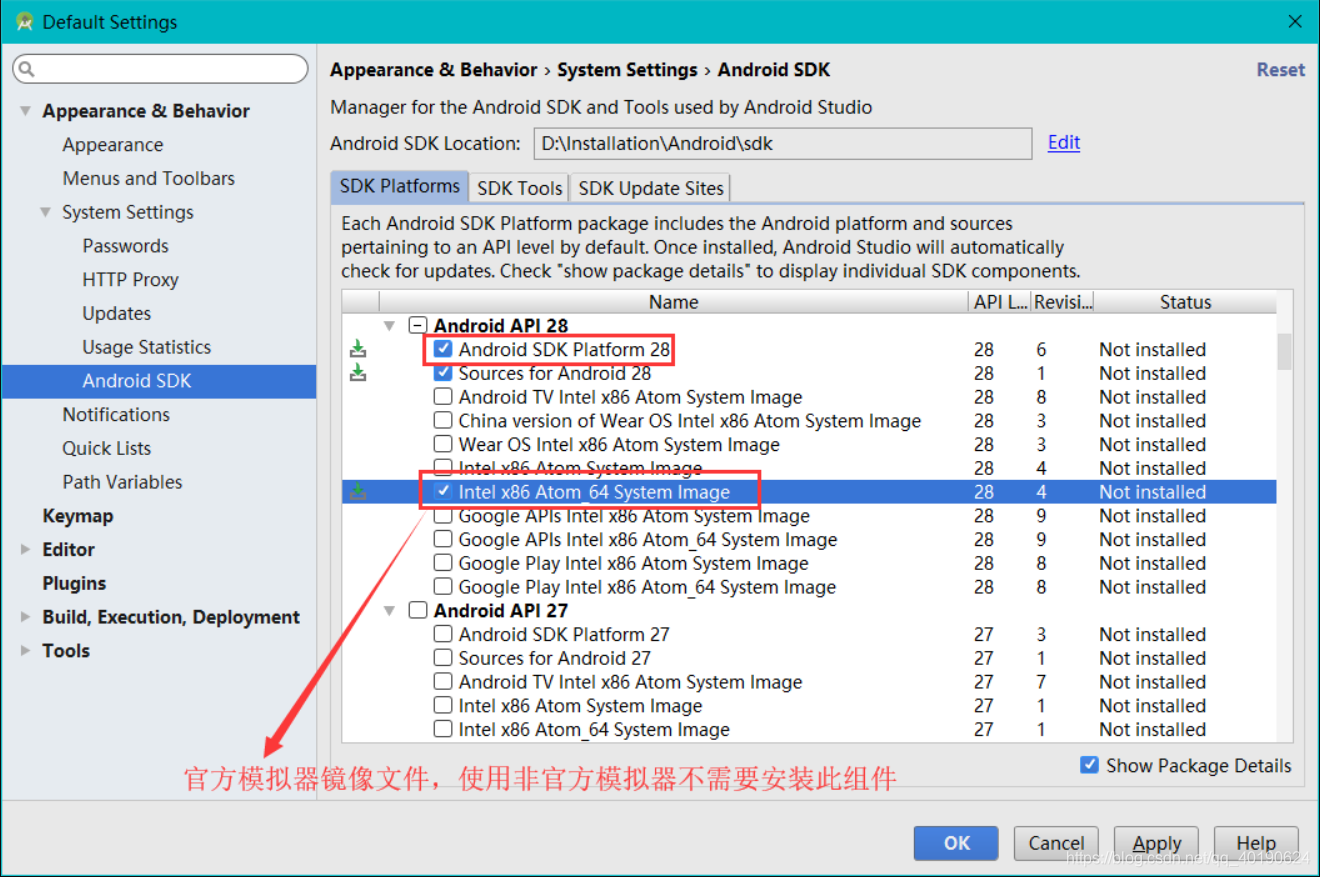Check China version of Wear OS system image

tap(443, 421)
